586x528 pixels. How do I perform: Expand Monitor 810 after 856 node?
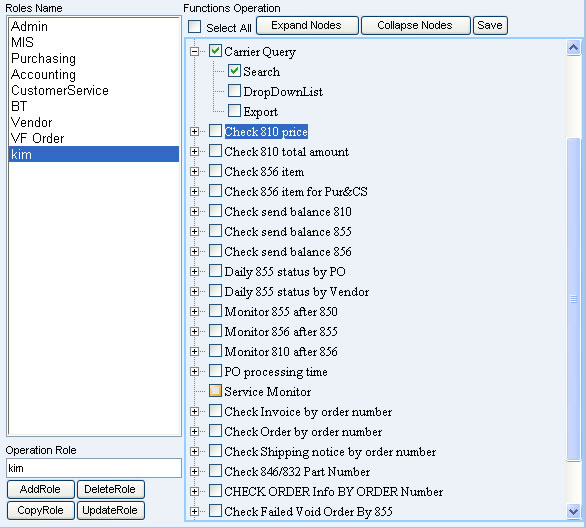194,351
